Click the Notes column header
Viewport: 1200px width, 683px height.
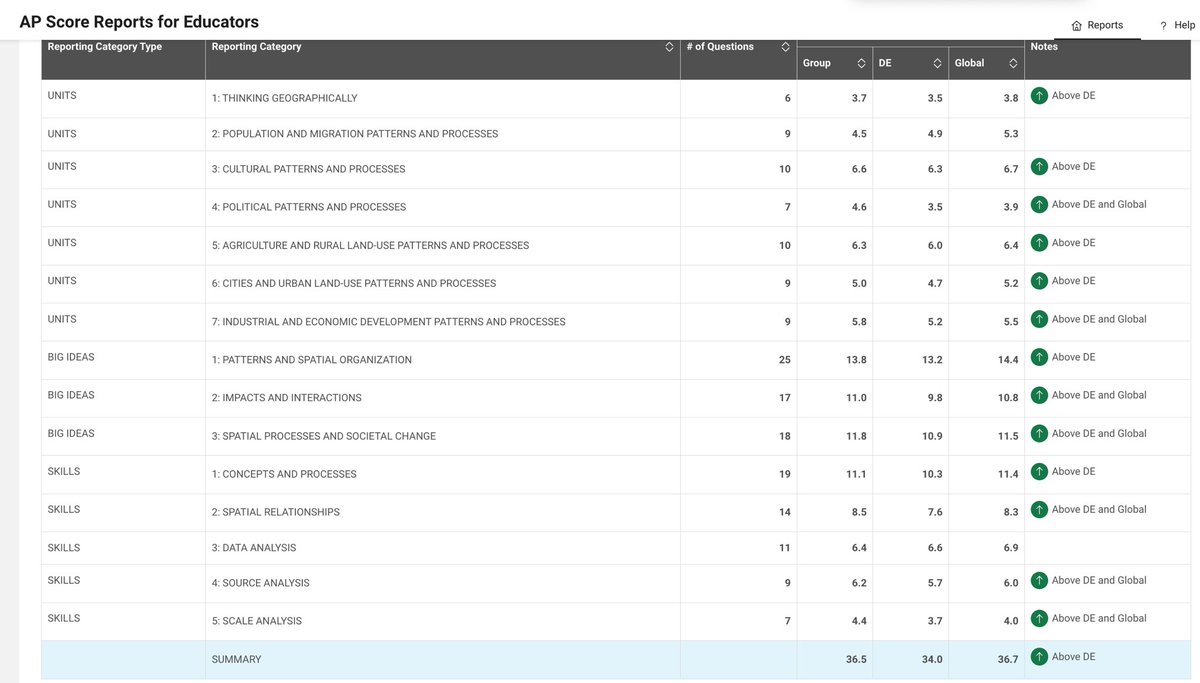click(x=1044, y=47)
